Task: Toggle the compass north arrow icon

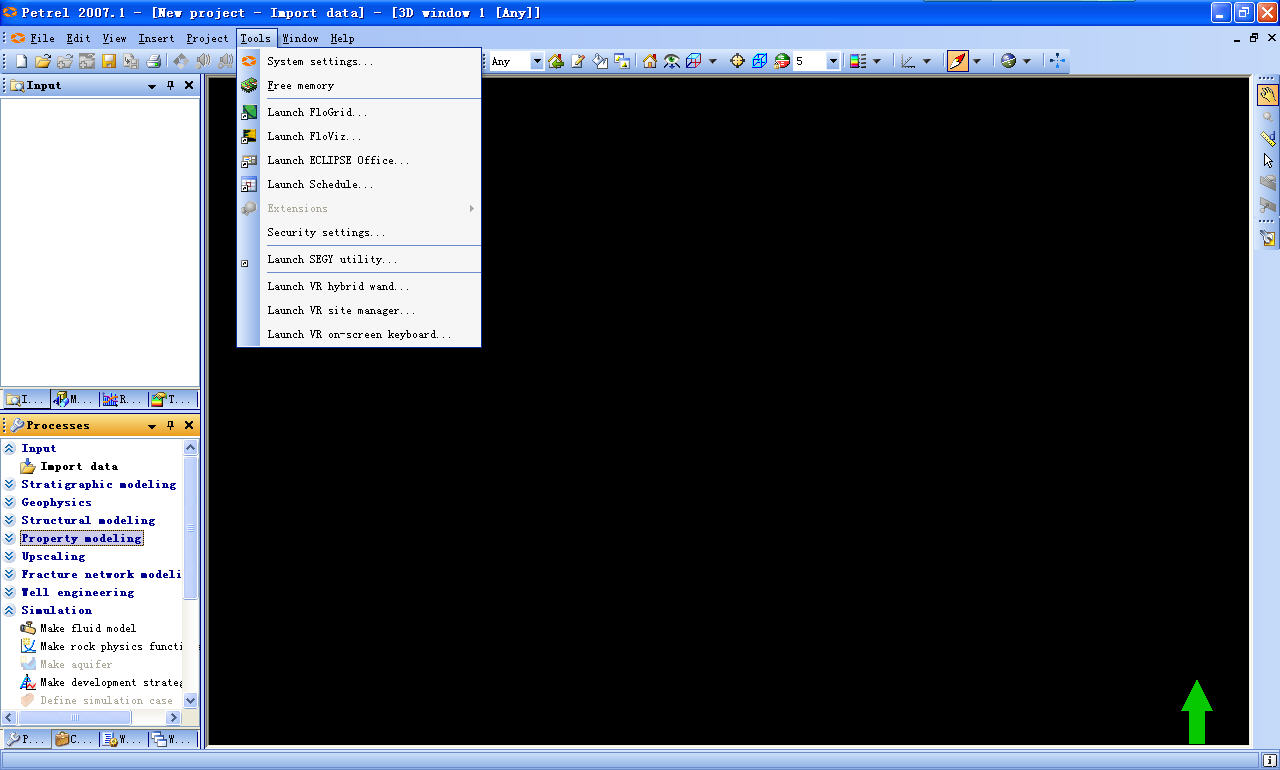Action: [957, 61]
